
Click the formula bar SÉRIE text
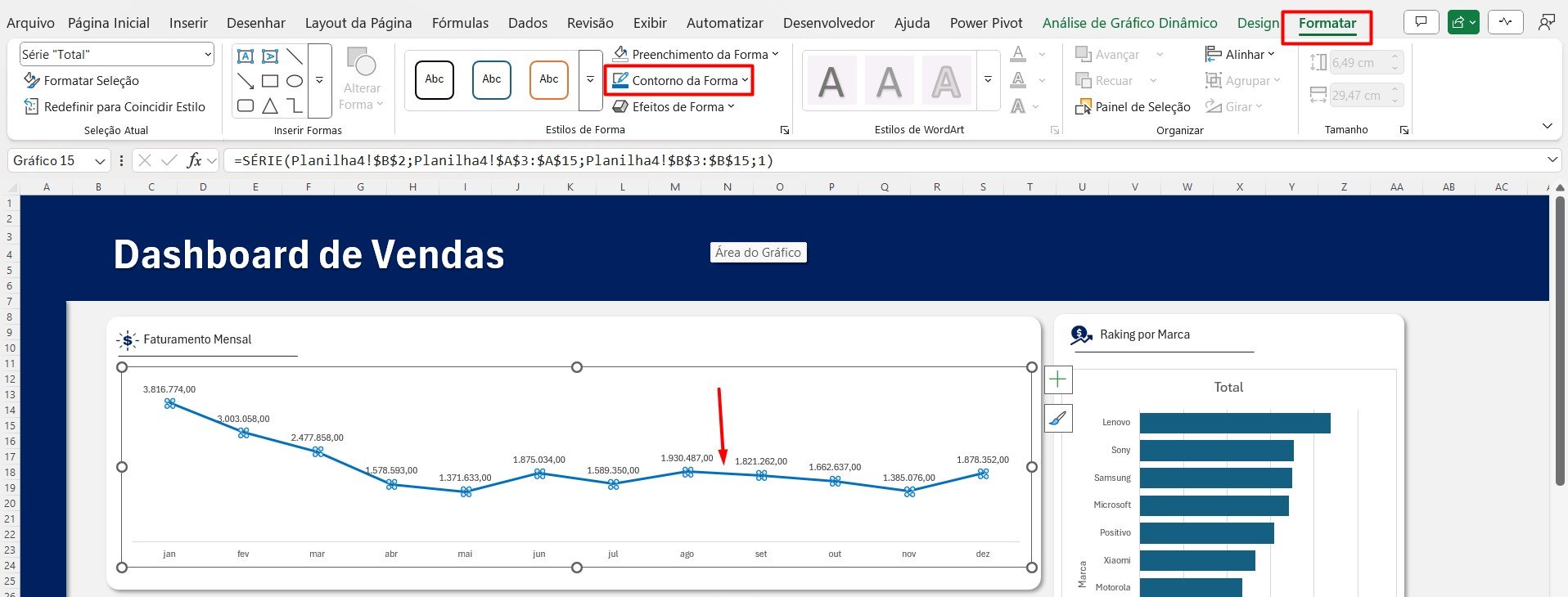(x=503, y=161)
